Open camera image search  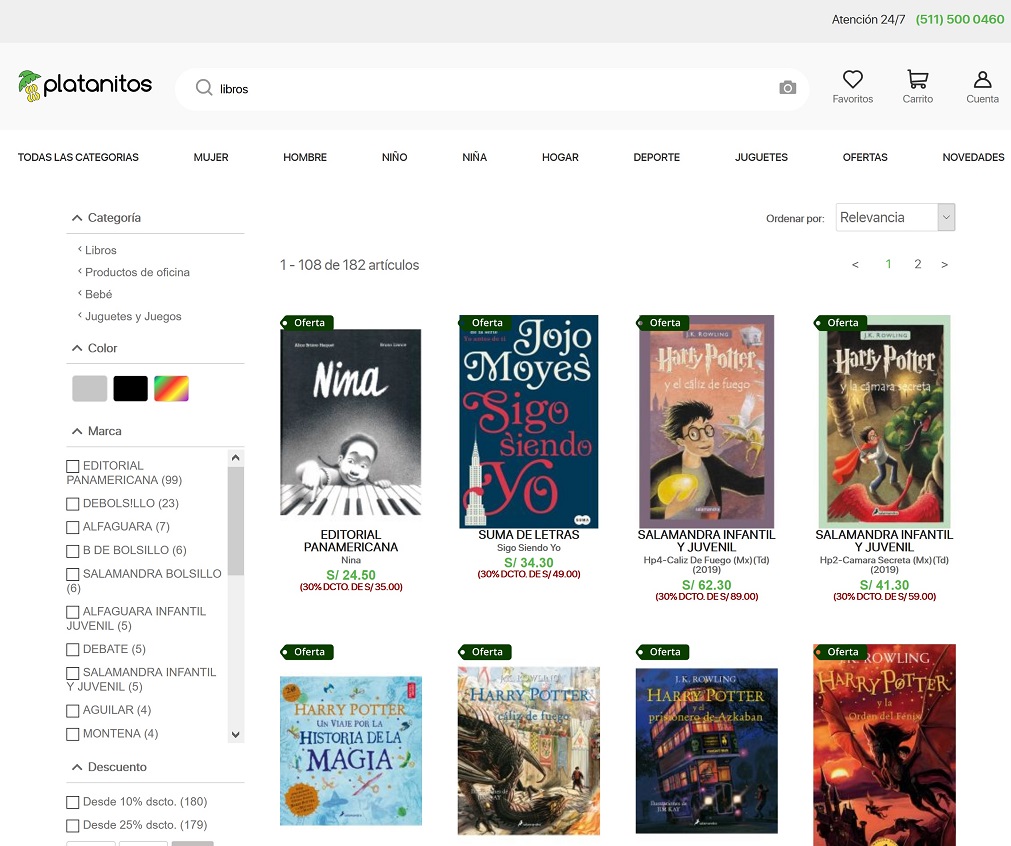[x=787, y=88]
